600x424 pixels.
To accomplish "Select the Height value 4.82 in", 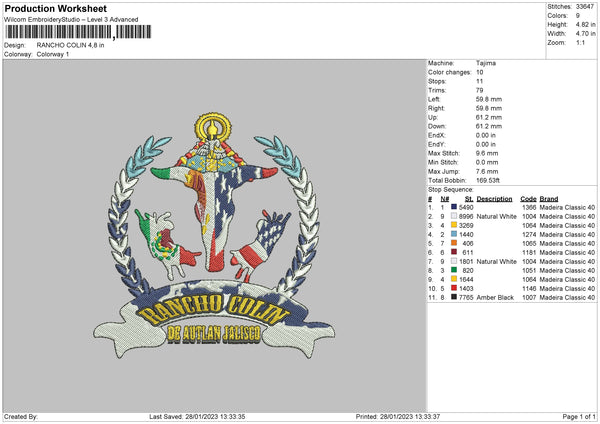I will tap(585, 24).
